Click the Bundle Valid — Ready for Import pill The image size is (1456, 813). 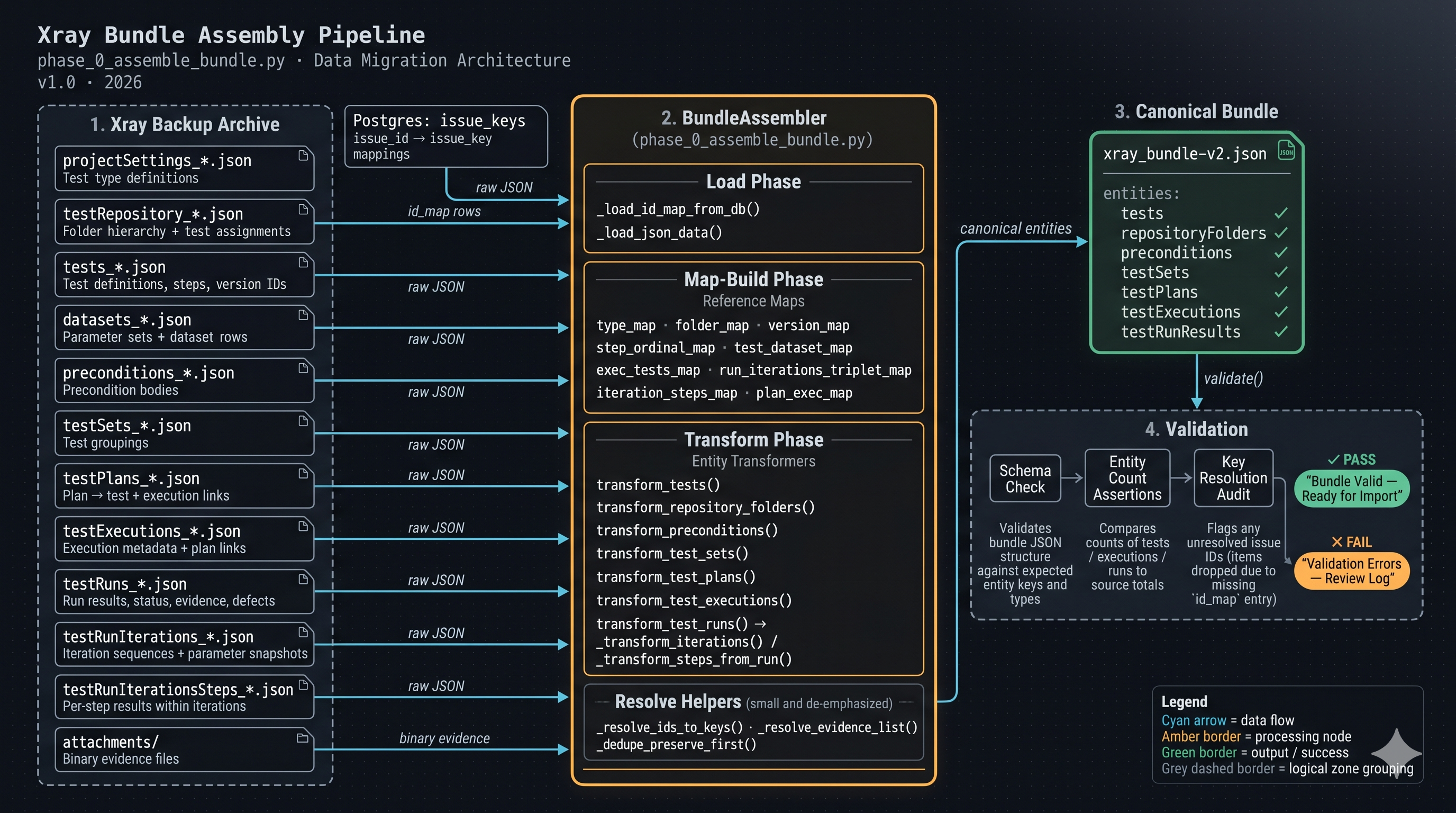[1351, 489]
